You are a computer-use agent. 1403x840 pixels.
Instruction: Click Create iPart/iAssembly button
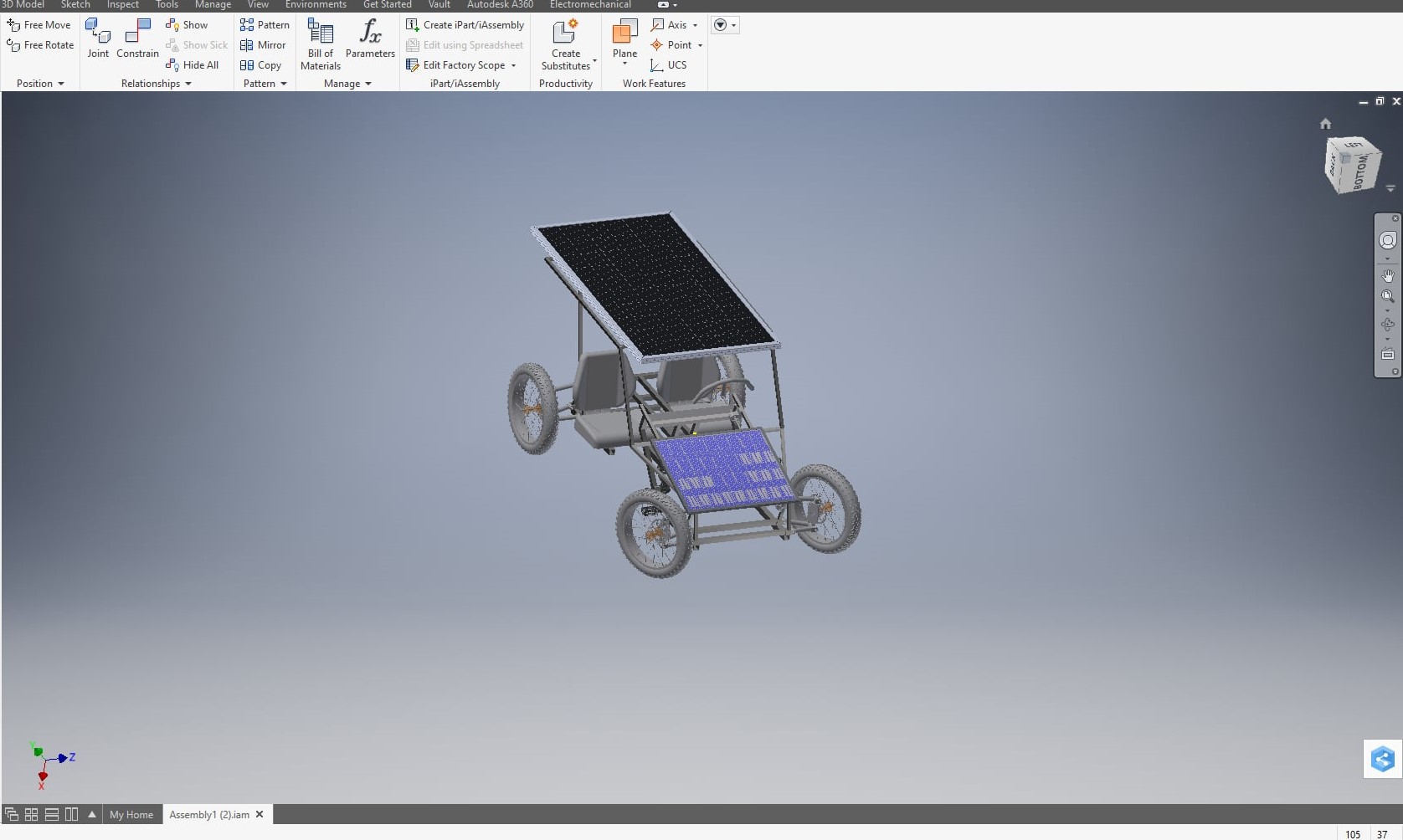pyautogui.click(x=465, y=25)
